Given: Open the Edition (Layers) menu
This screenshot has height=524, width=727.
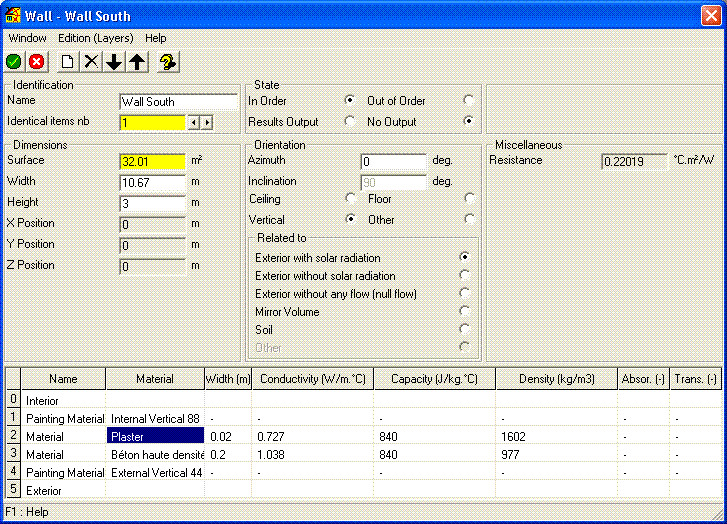Looking at the screenshot, I should click(x=95, y=38).
